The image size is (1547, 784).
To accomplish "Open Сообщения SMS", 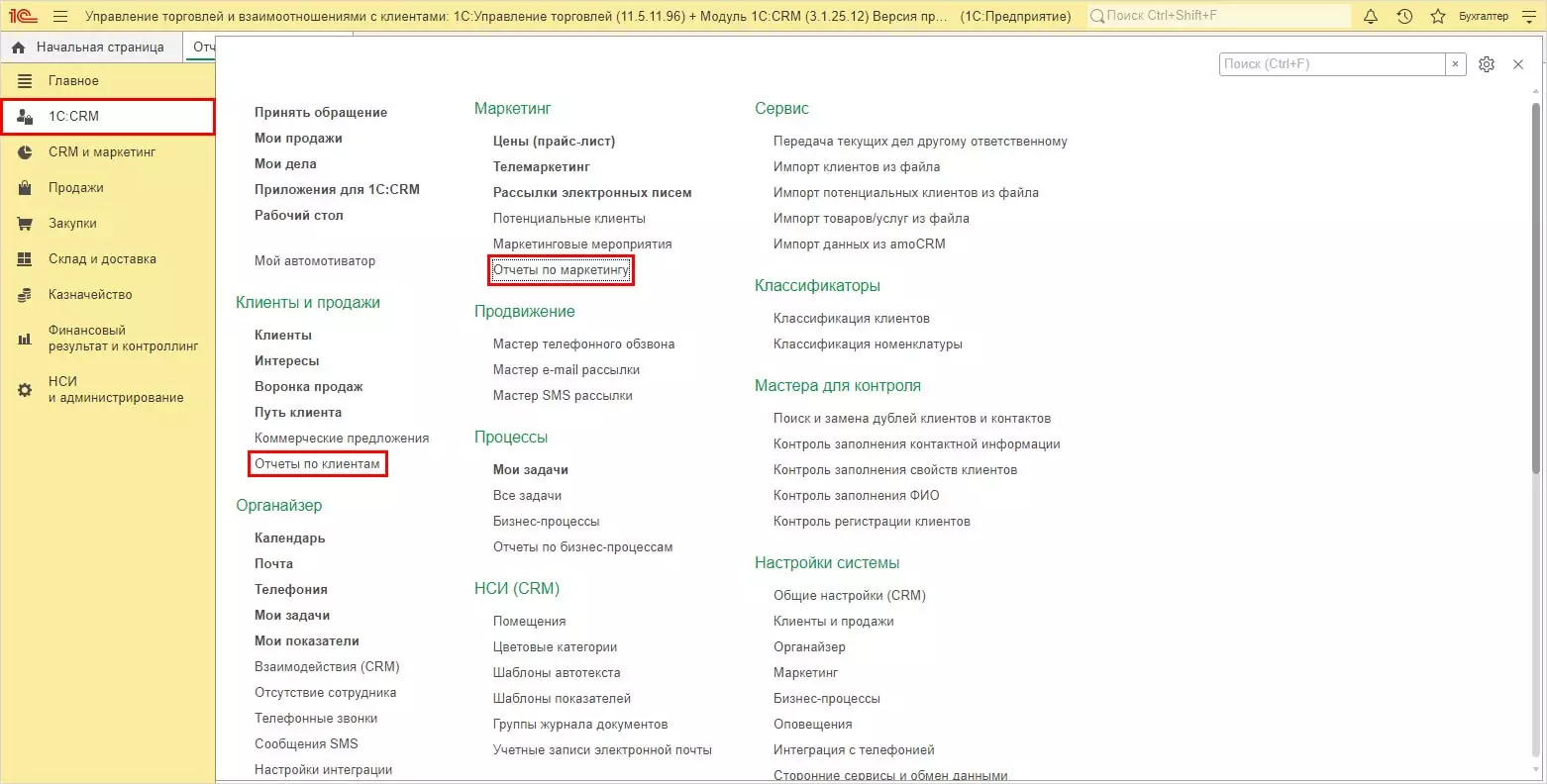I will point(306,743).
